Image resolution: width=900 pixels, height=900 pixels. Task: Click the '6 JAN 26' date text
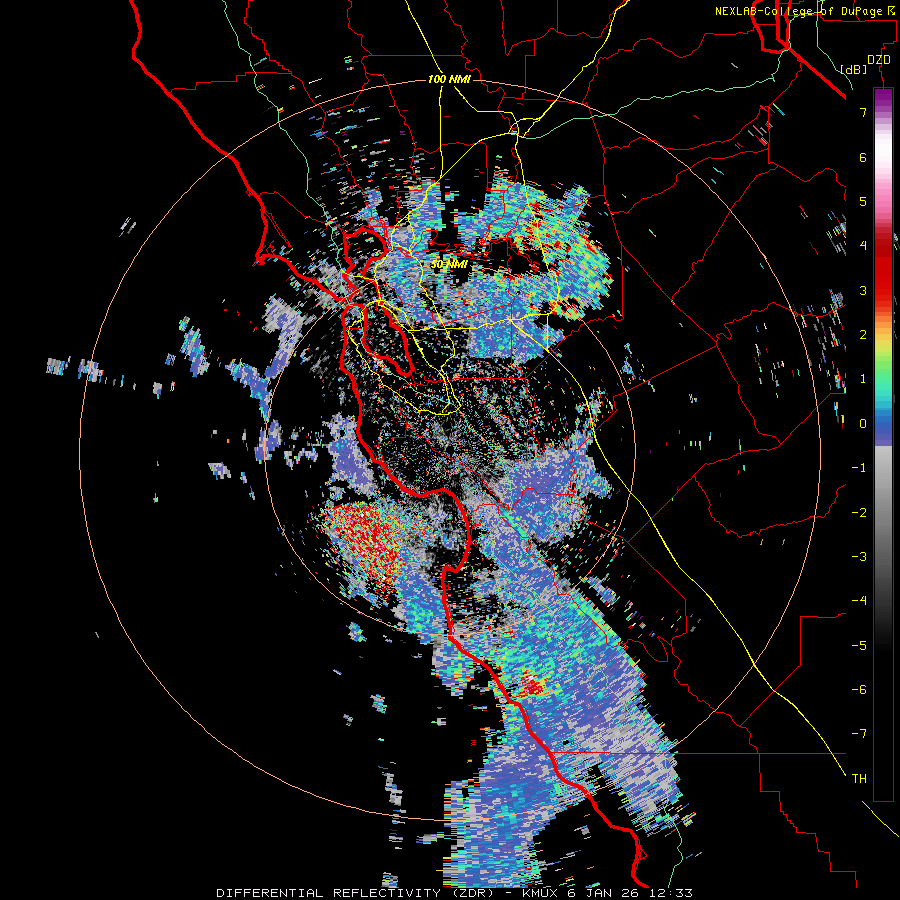602,893
